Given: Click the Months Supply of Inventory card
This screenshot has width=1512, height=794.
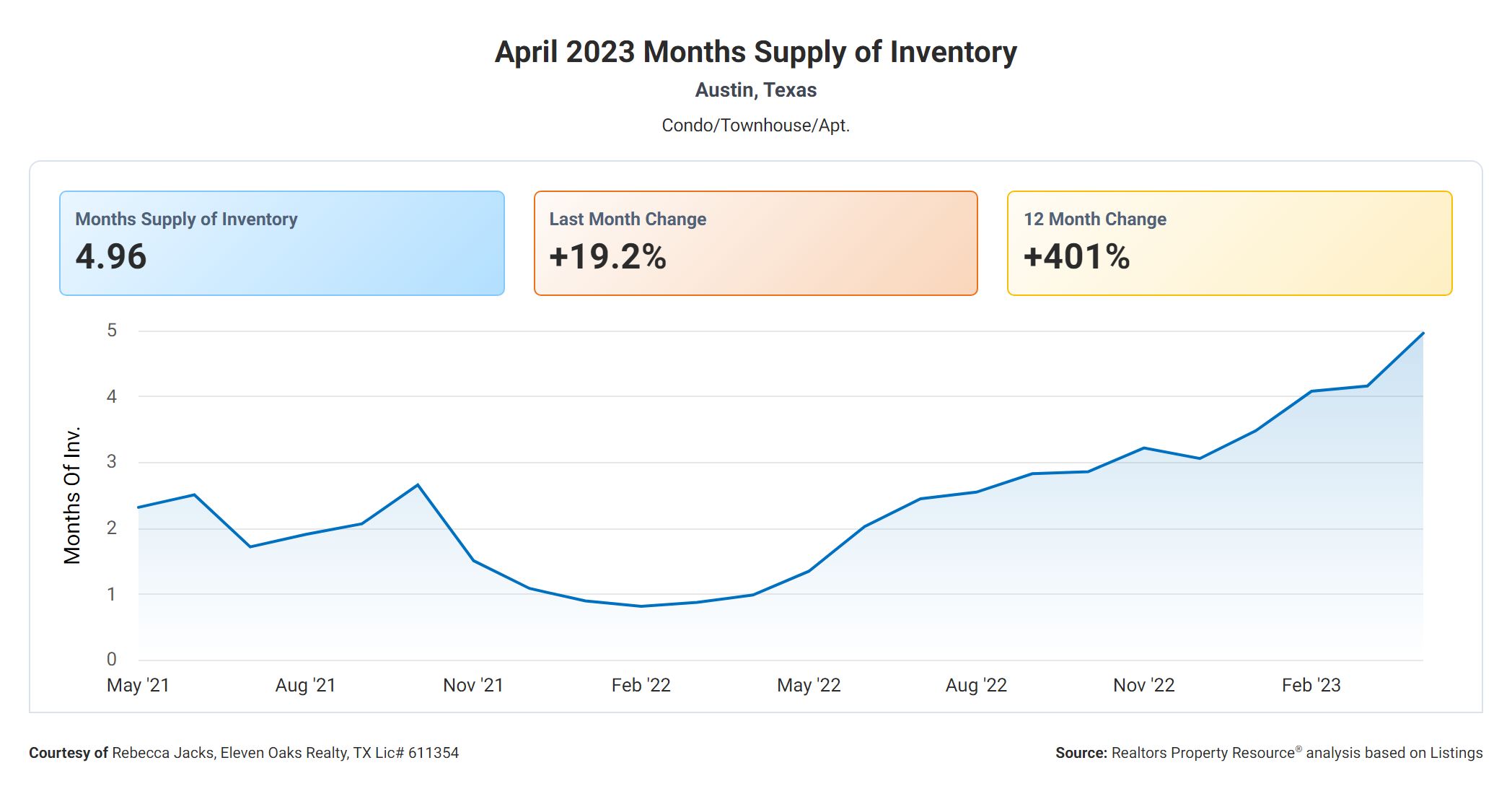Looking at the screenshot, I should (x=281, y=243).
